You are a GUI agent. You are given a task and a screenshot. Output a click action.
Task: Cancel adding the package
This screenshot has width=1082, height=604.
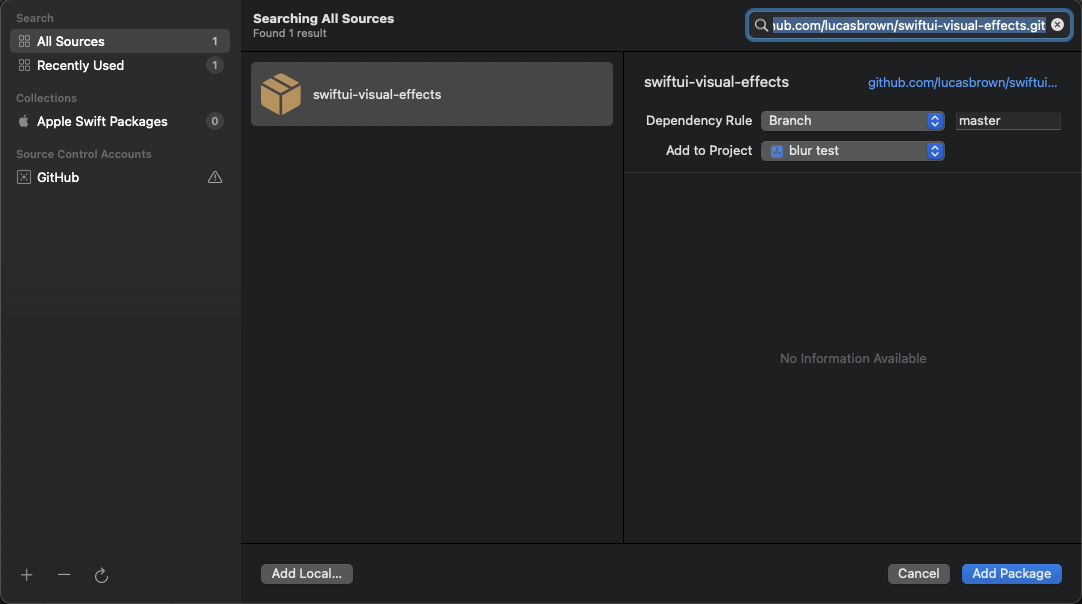(918, 574)
